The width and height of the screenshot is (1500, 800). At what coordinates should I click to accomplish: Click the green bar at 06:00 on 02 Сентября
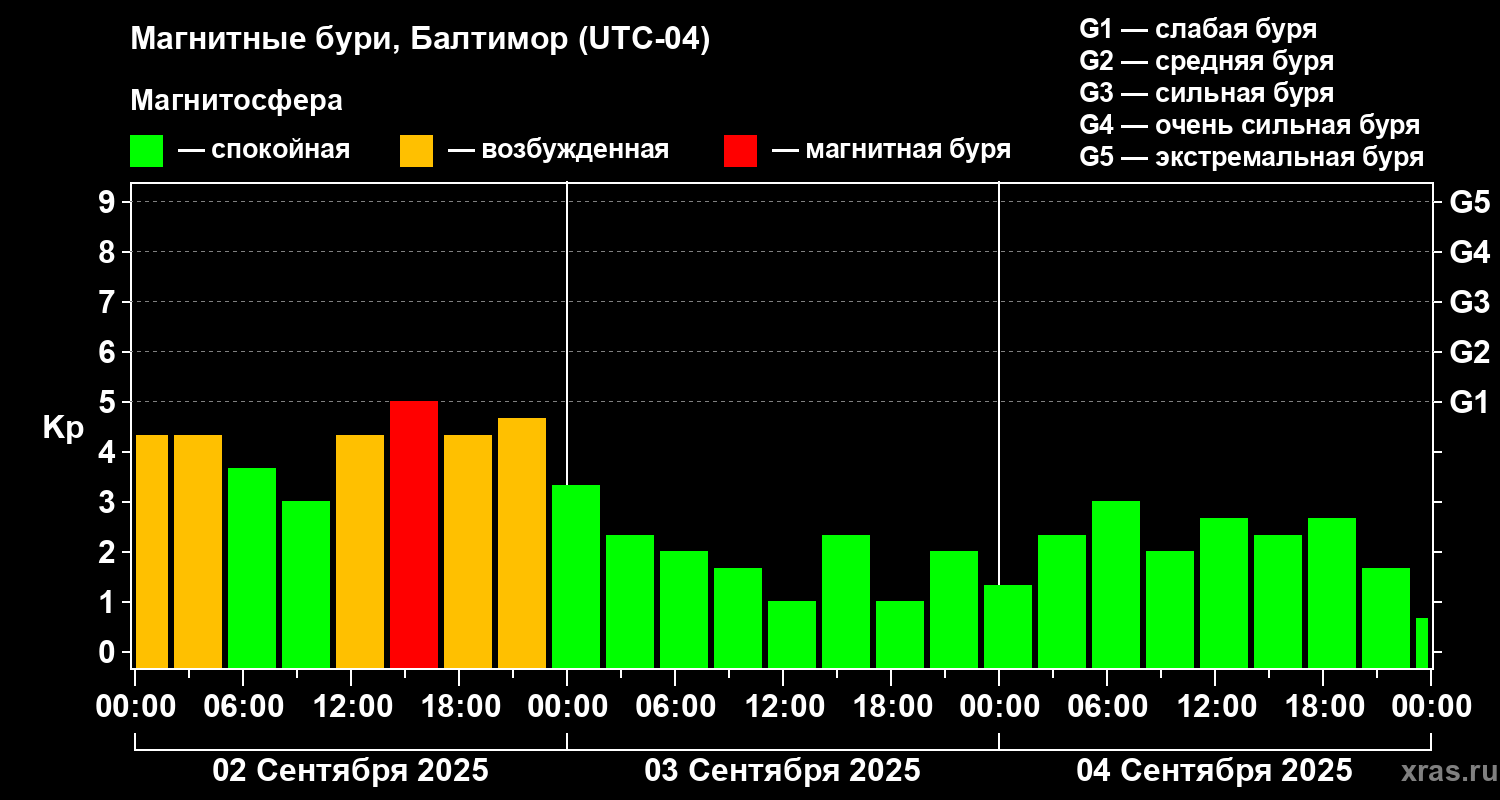click(252, 568)
